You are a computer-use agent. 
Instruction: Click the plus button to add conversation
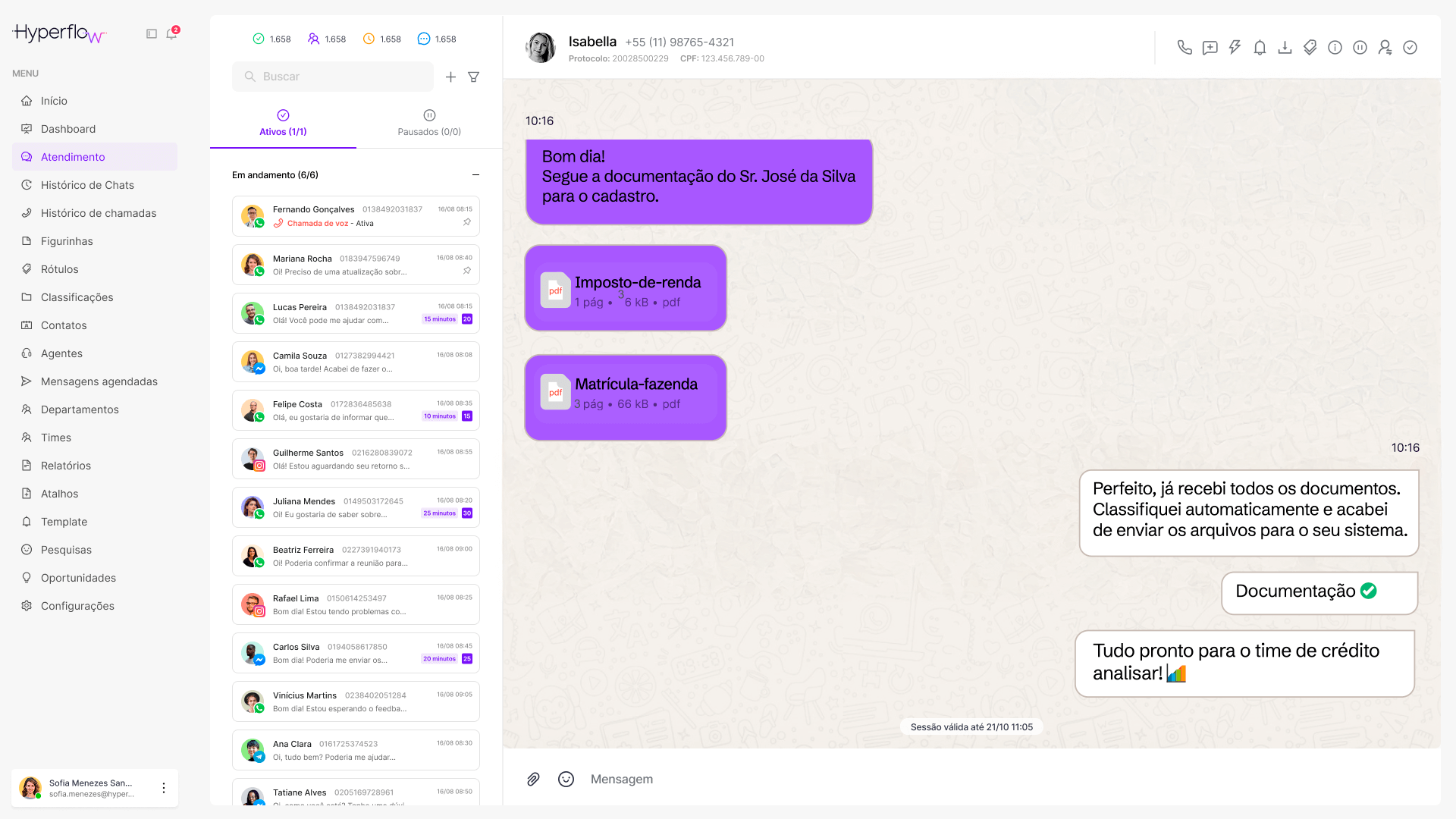click(450, 77)
